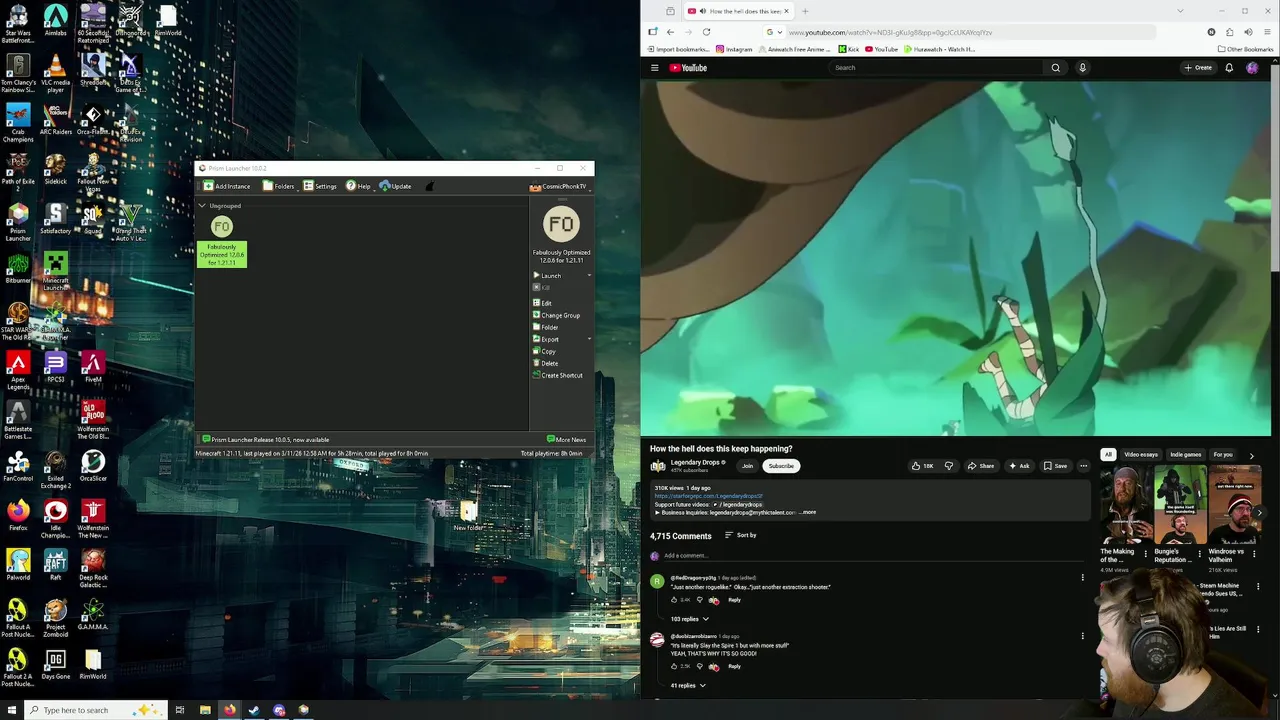Like the video with 18K likes
1280x720 pixels.
click(x=922, y=466)
